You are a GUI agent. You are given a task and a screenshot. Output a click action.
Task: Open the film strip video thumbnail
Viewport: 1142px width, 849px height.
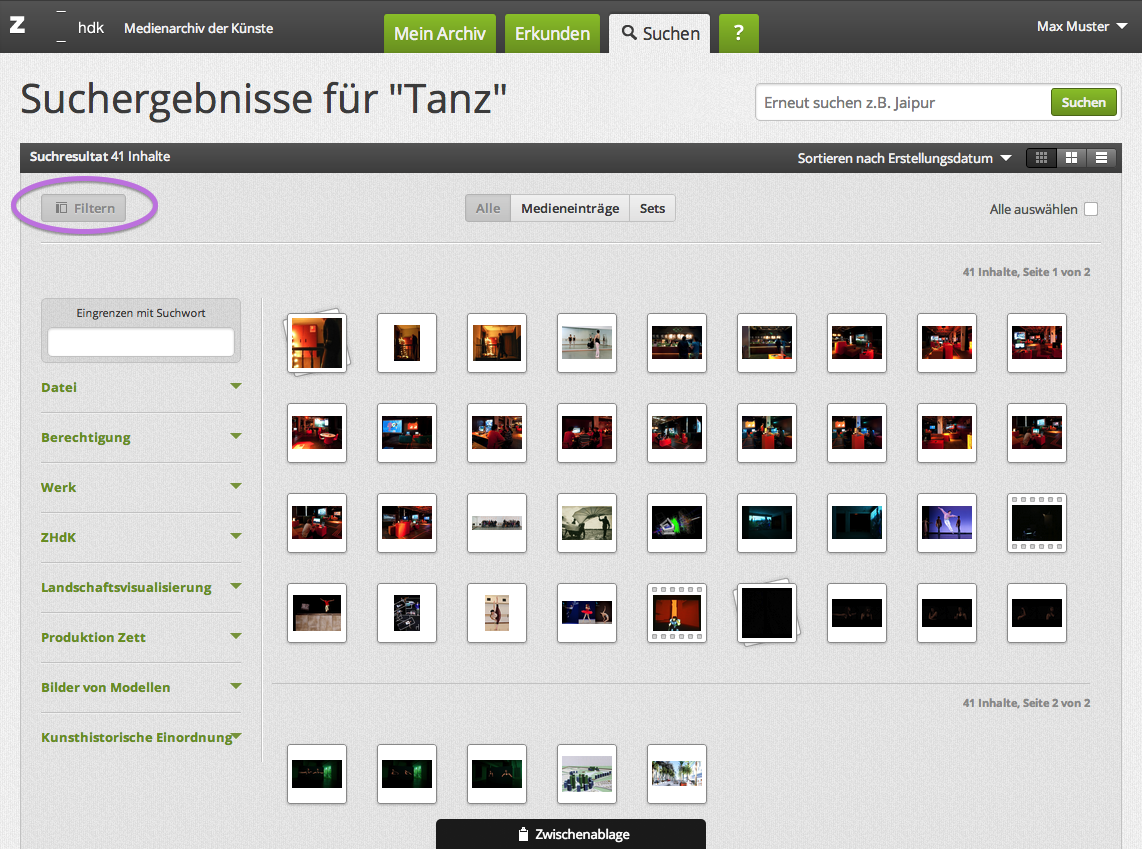(1037, 523)
